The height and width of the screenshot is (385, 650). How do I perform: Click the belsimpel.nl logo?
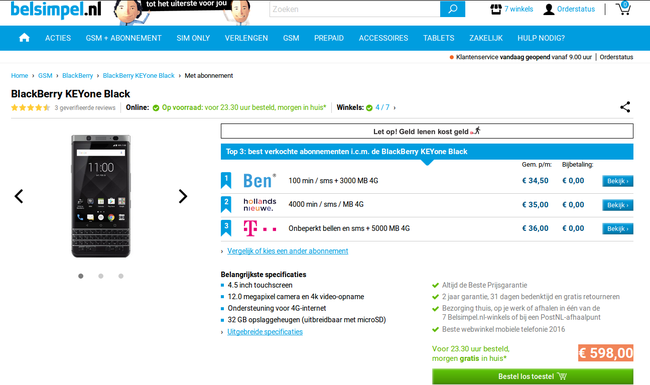pyautogui.click(x=56, y=9)
